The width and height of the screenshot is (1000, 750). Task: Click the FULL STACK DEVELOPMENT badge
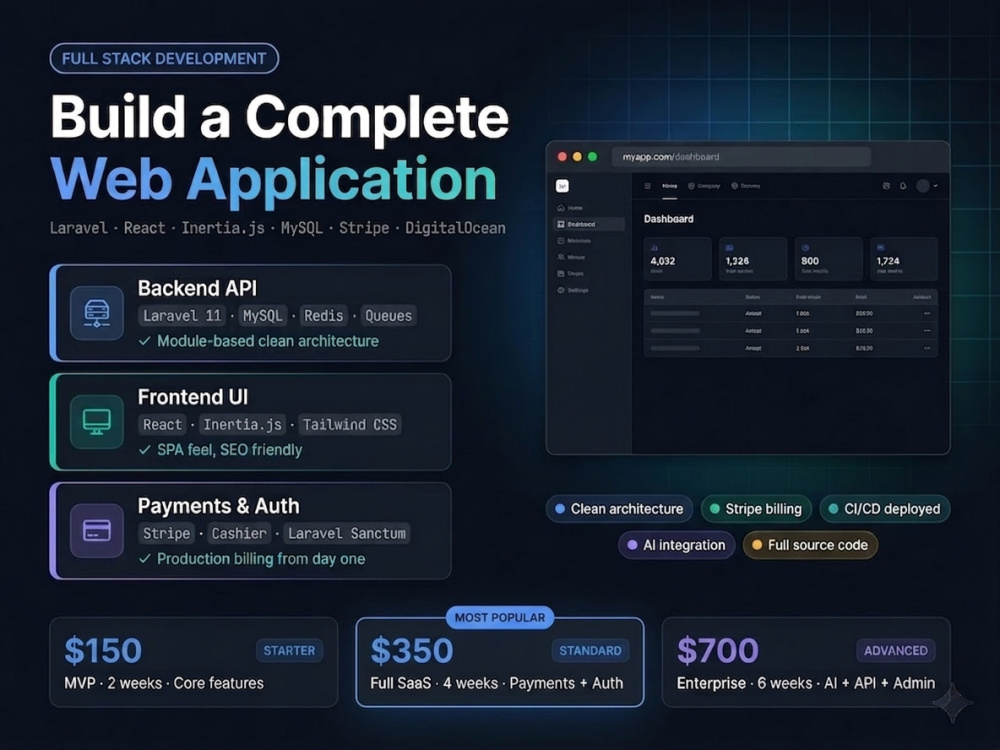pos(164,59)
